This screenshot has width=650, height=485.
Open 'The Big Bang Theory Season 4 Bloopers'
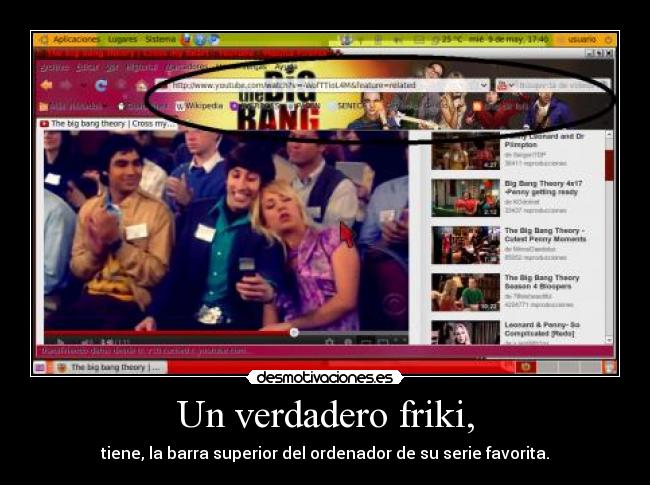coord(542,282)
